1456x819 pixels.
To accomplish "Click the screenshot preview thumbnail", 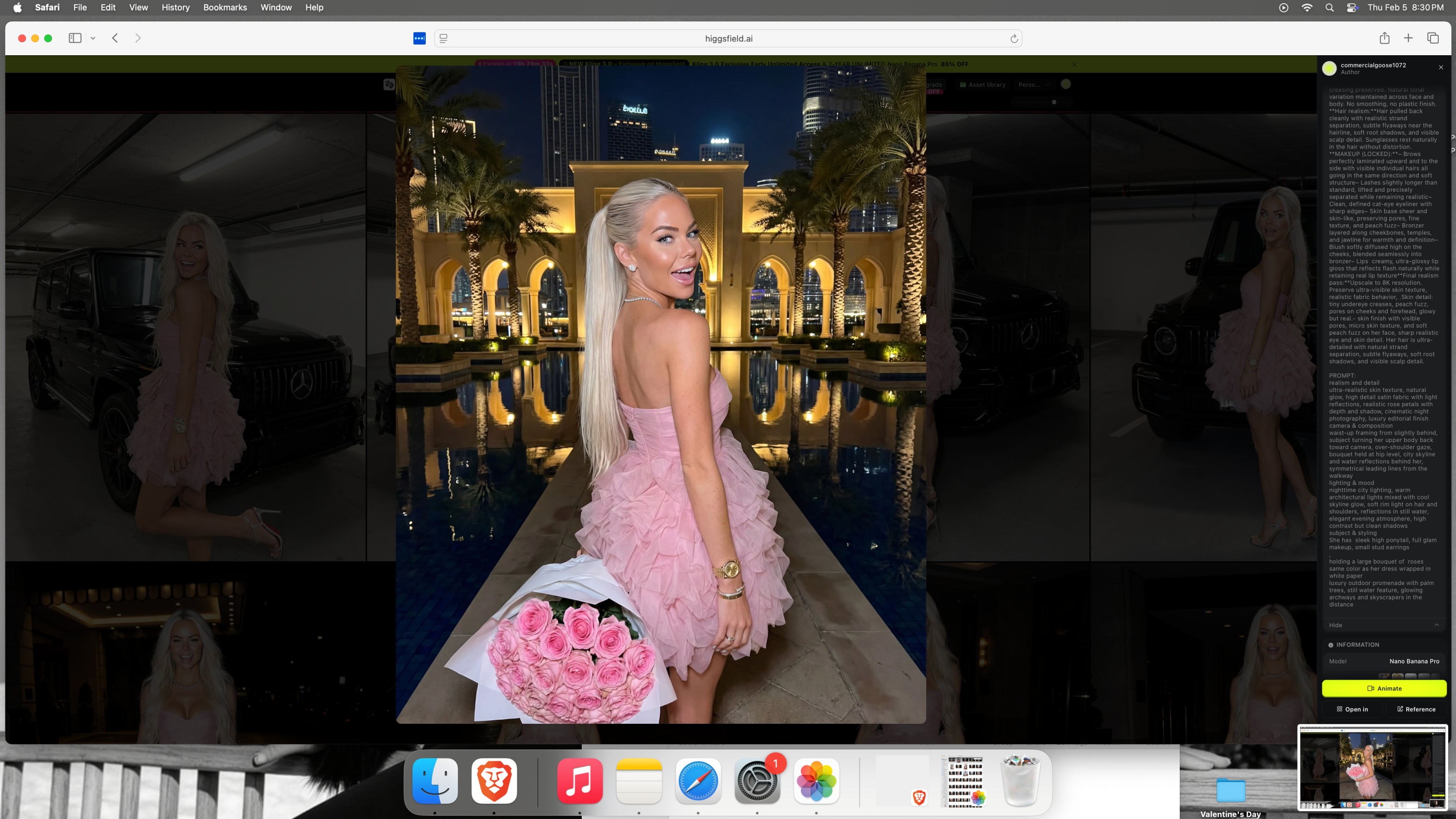I will (1372, 767).
